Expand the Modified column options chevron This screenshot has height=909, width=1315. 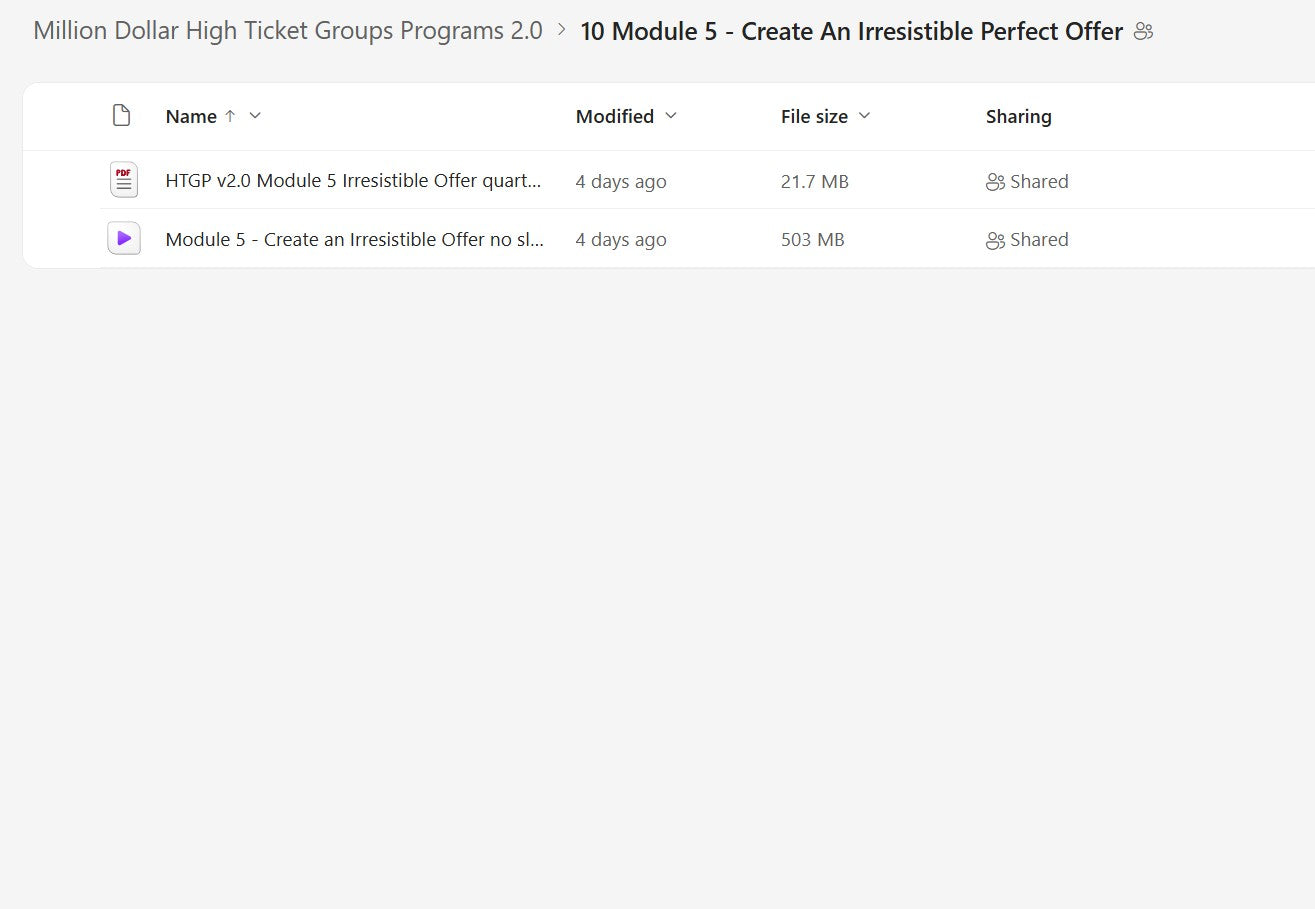(671, 116)
